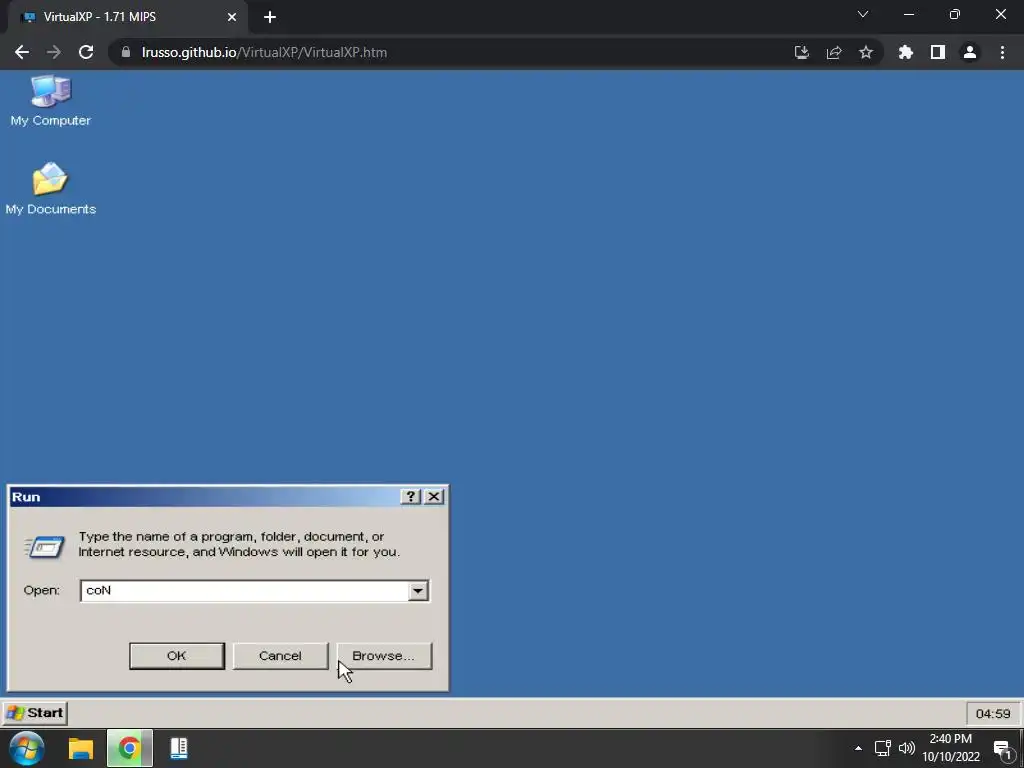This screenshot has height=768, width=1024.
Task: Open the tab search chevron dropdown
Action: pyautogui.click(x=863, y=14)
